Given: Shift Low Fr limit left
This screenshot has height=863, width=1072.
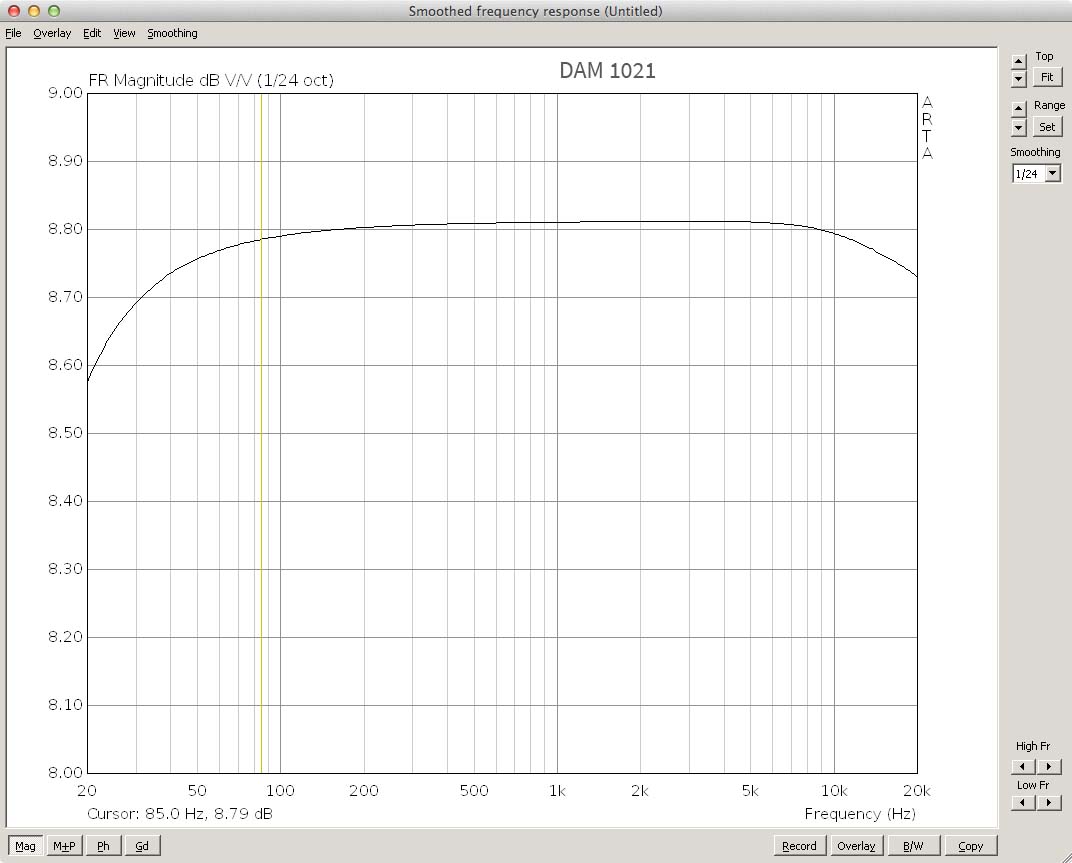Looking at the screenshot, I should (1023, 802).
